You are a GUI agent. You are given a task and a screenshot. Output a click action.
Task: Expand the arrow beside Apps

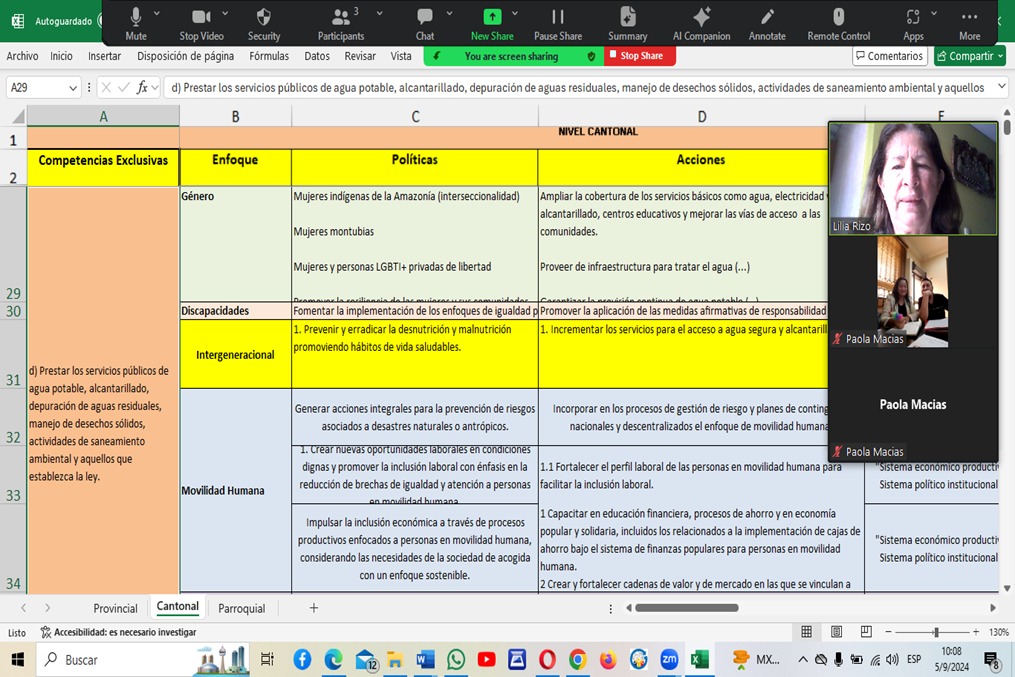point(933,14)
